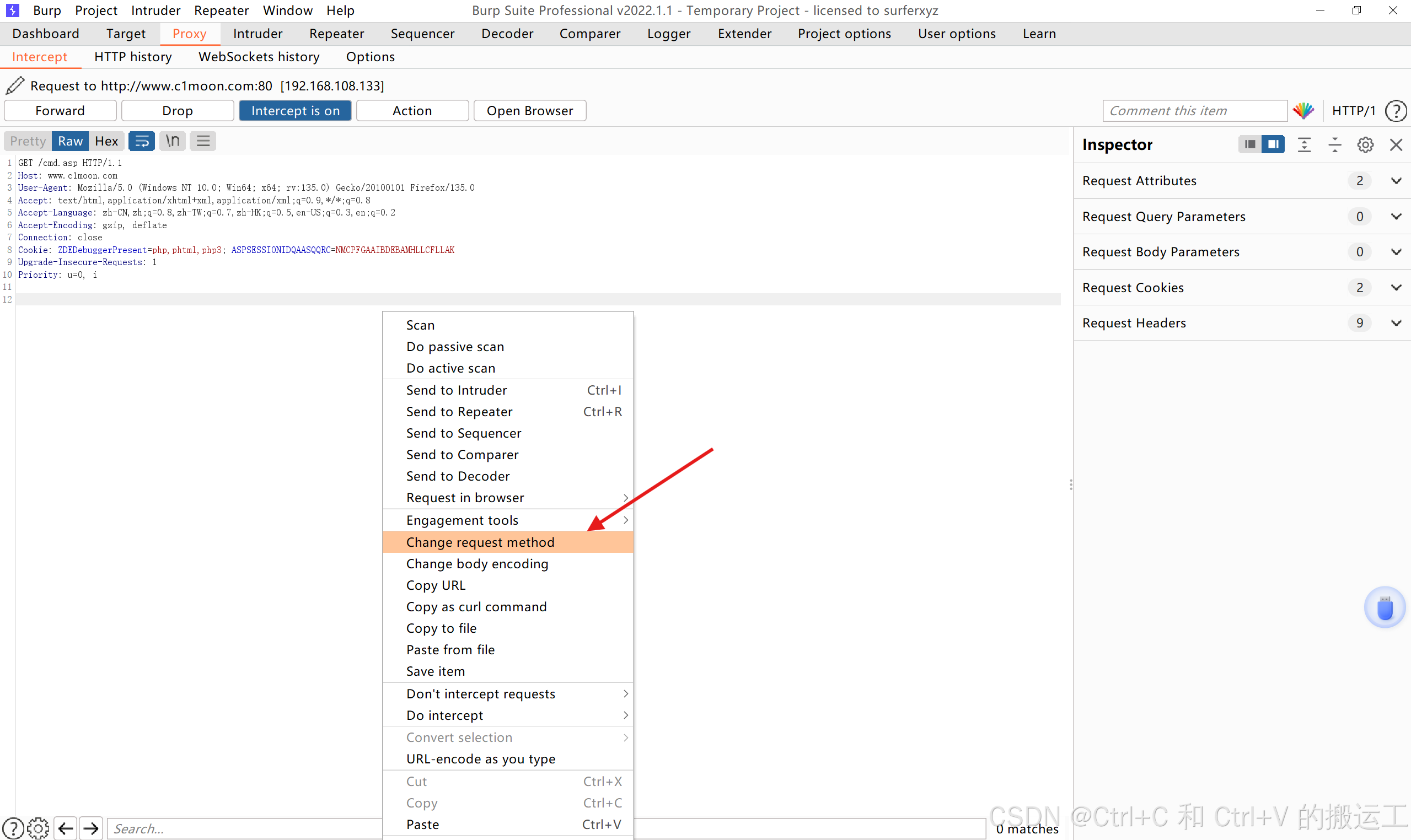The image size is (1411, 840).
Task: Expand the Request Headers section
Action: (x=1396, y=322)
